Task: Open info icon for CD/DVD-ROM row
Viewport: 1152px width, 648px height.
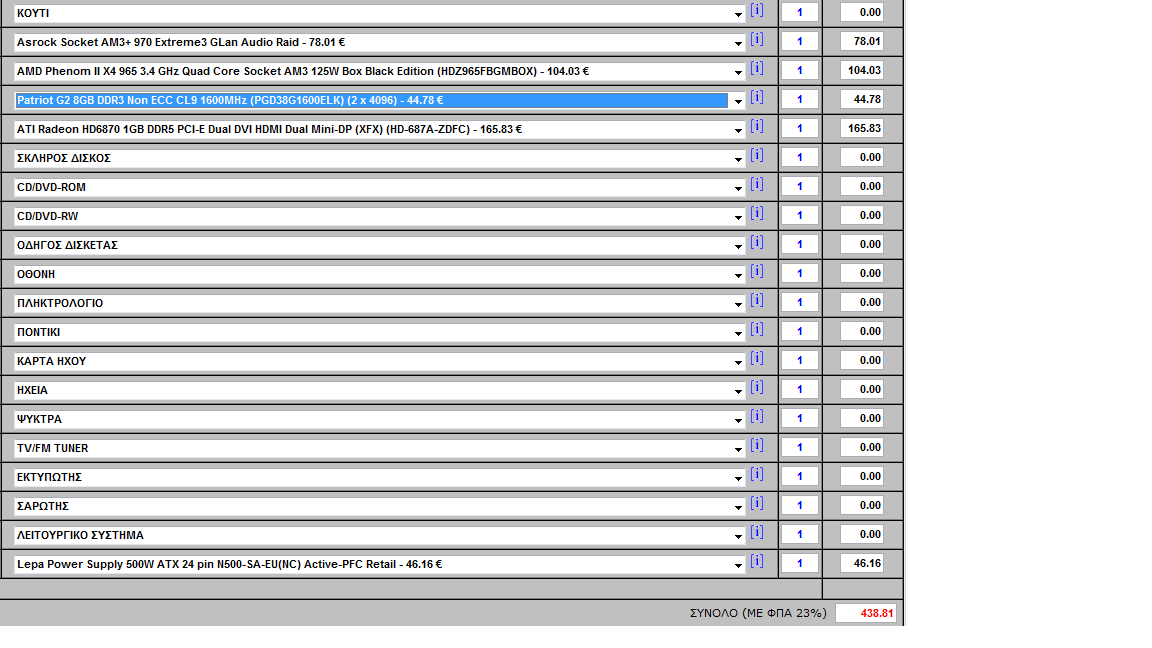Action: [x=757, y=184]
